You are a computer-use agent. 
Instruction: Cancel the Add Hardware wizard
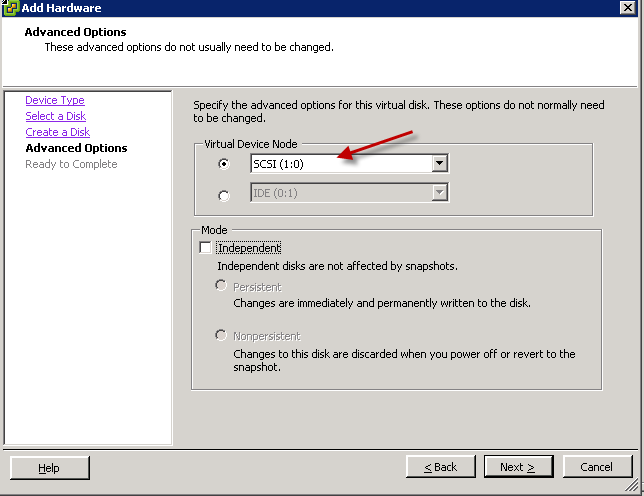pos(597,467)
